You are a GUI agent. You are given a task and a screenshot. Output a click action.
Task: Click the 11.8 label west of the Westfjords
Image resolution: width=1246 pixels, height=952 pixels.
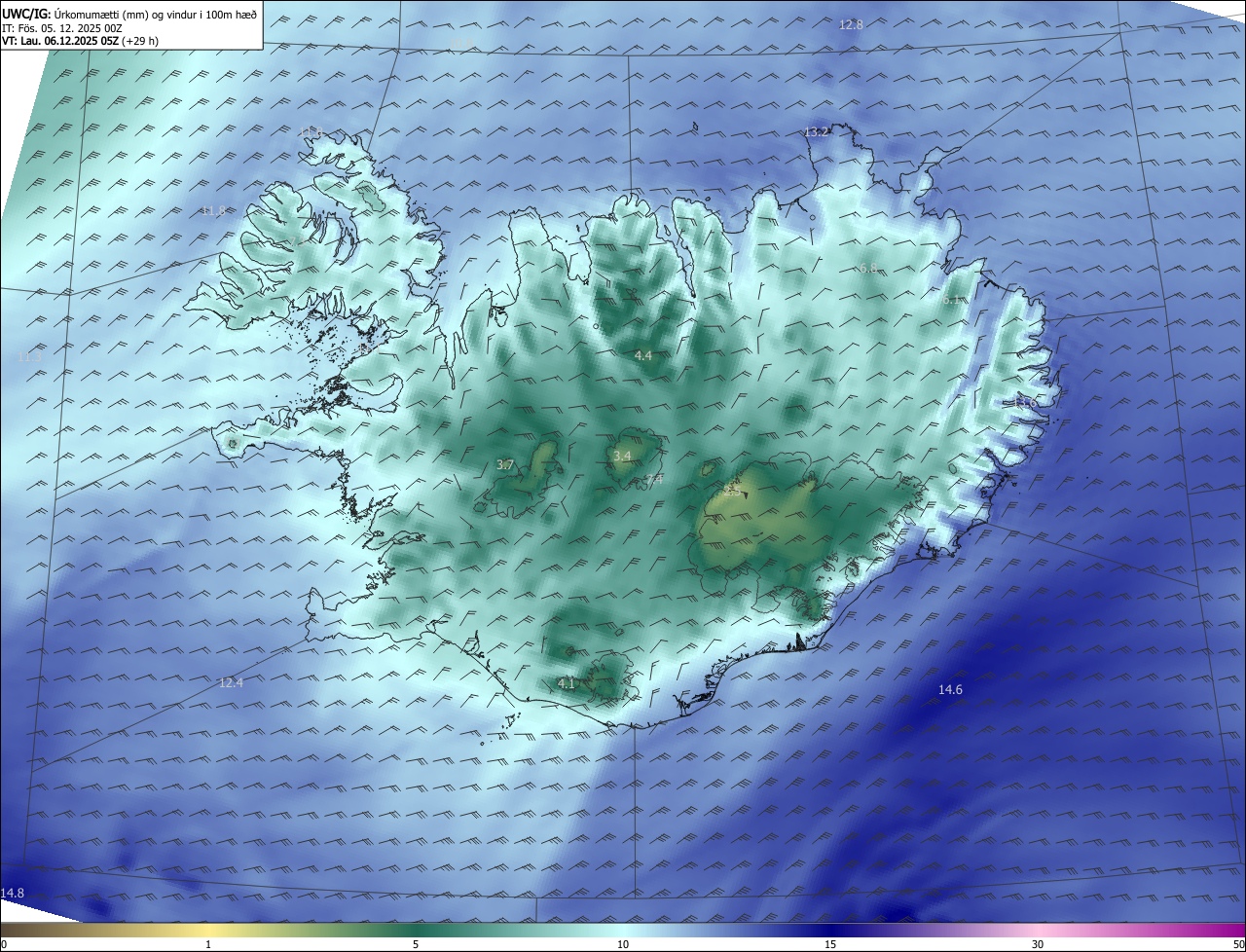(x=213, y=210)
